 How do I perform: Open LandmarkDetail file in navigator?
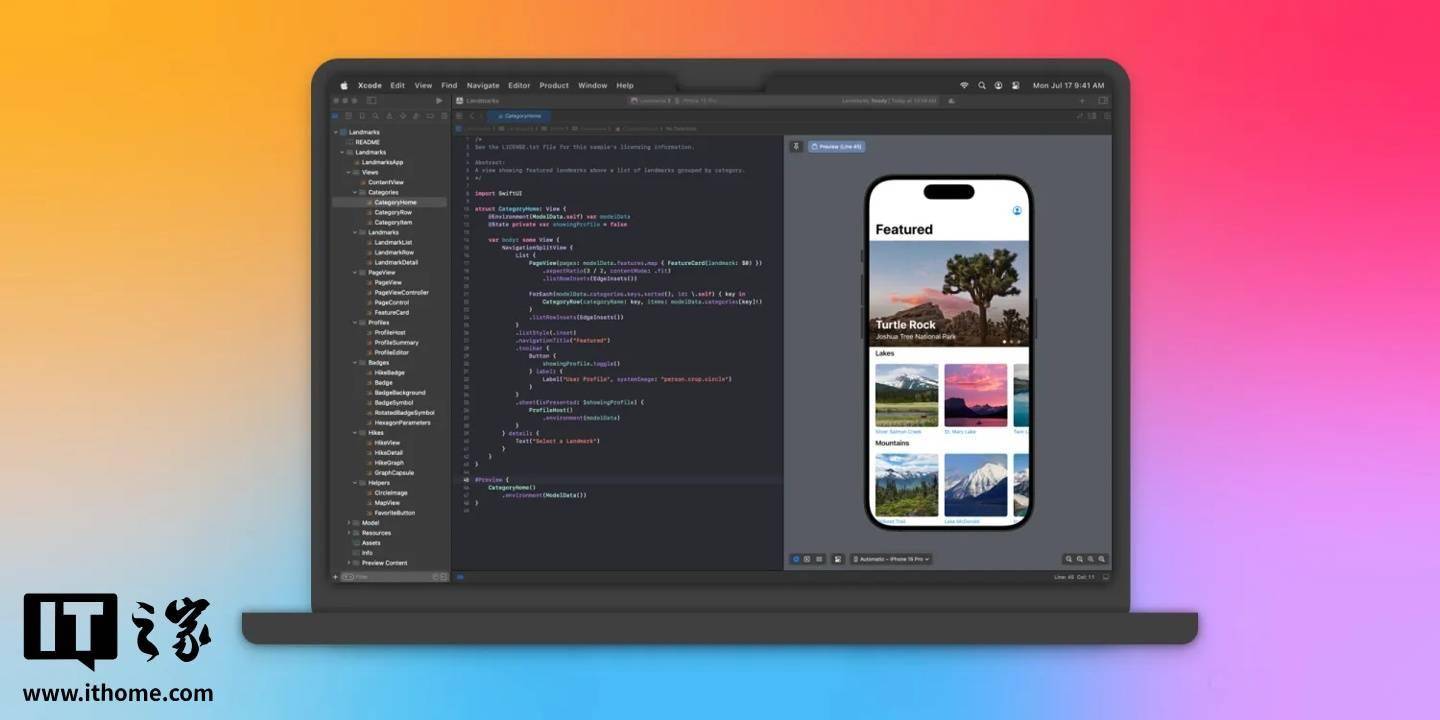tap(396, 262)
